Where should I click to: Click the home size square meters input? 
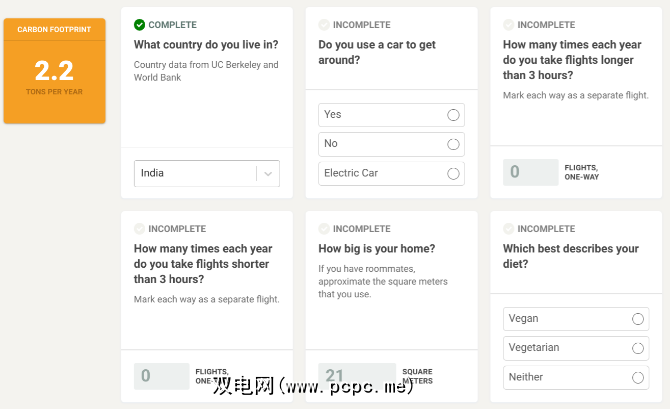(x=346, y=376)
